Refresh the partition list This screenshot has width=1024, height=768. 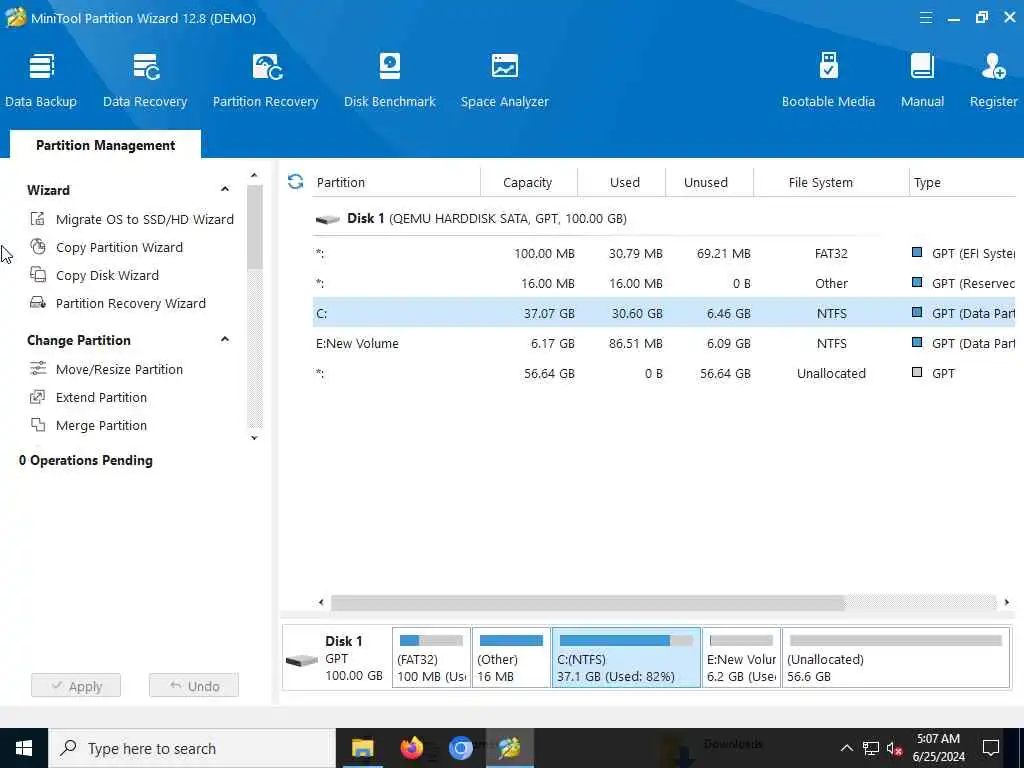coord(295,182)
